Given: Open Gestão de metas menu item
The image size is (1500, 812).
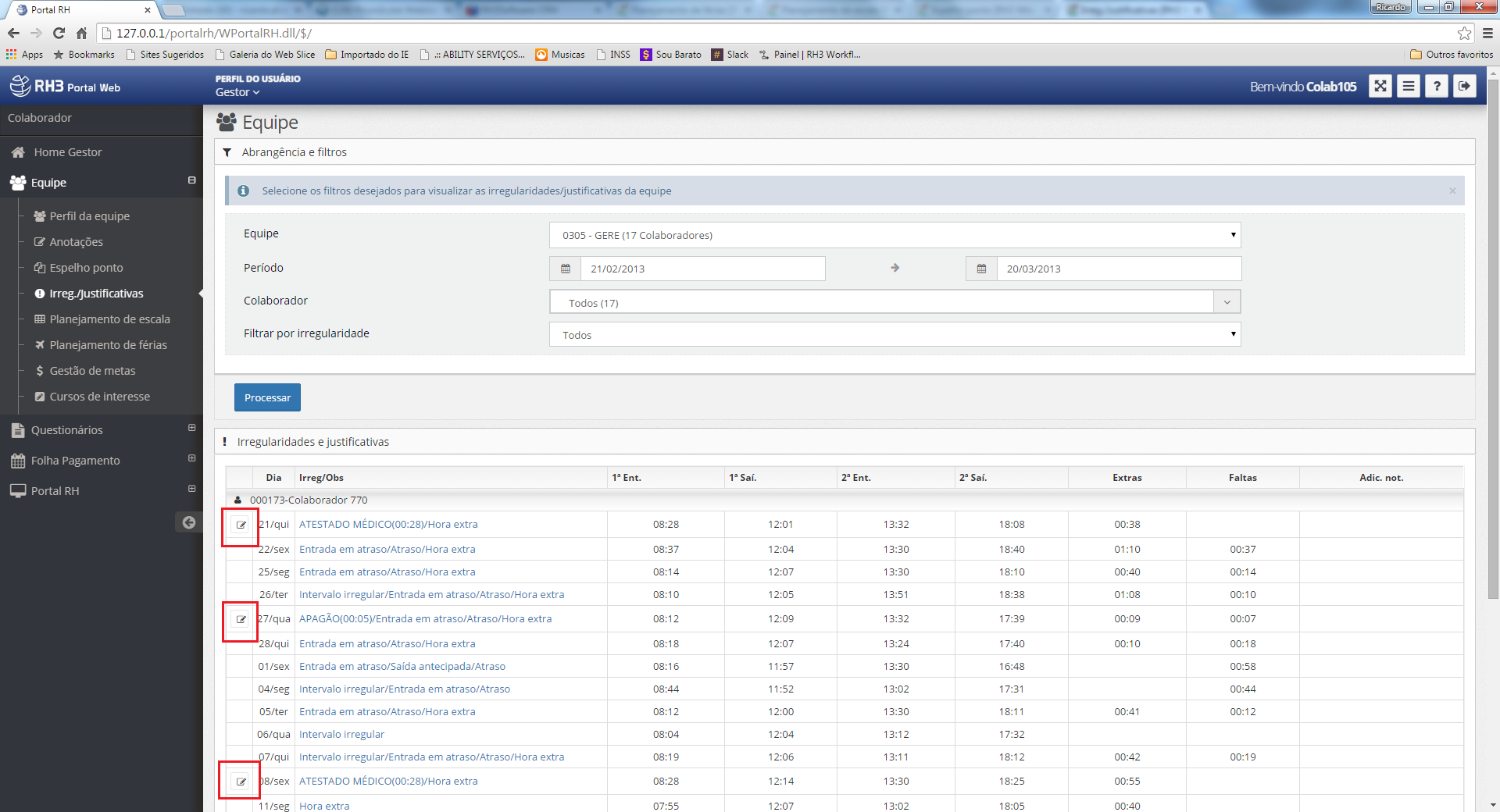Looking at the screenshot, I should coord(92,371).
